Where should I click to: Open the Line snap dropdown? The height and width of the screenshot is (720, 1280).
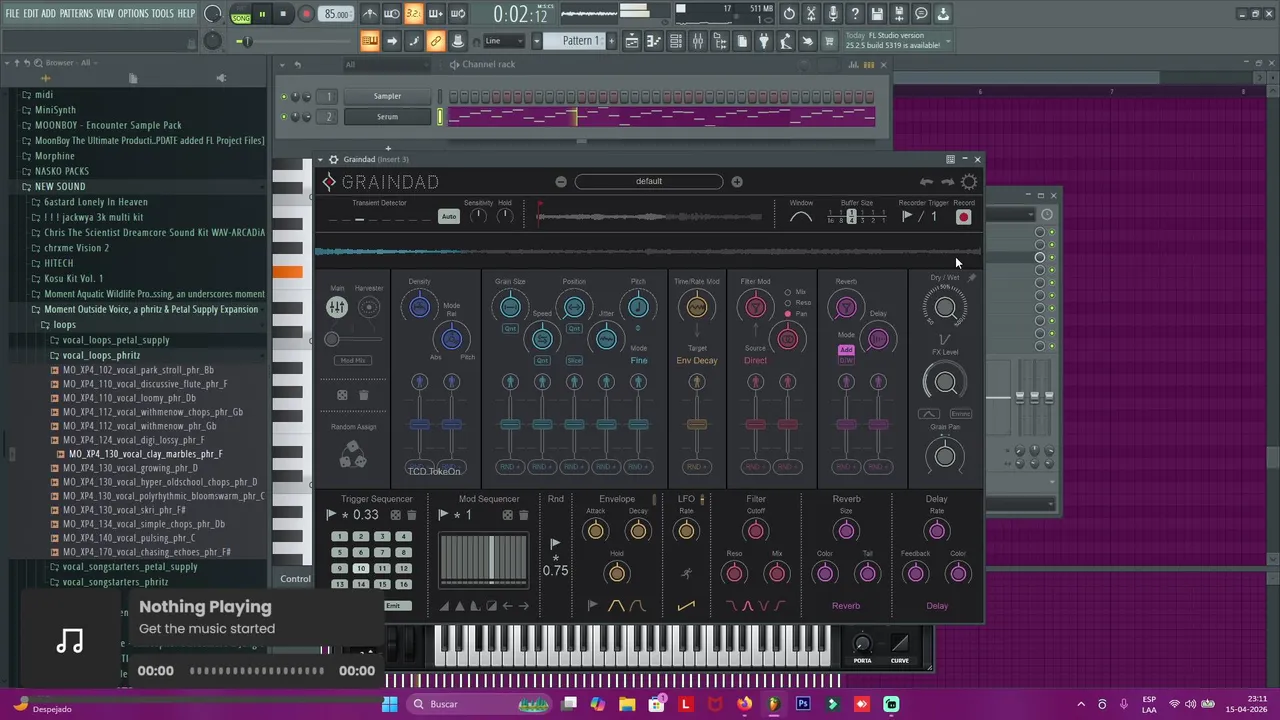tap(505, 41)
